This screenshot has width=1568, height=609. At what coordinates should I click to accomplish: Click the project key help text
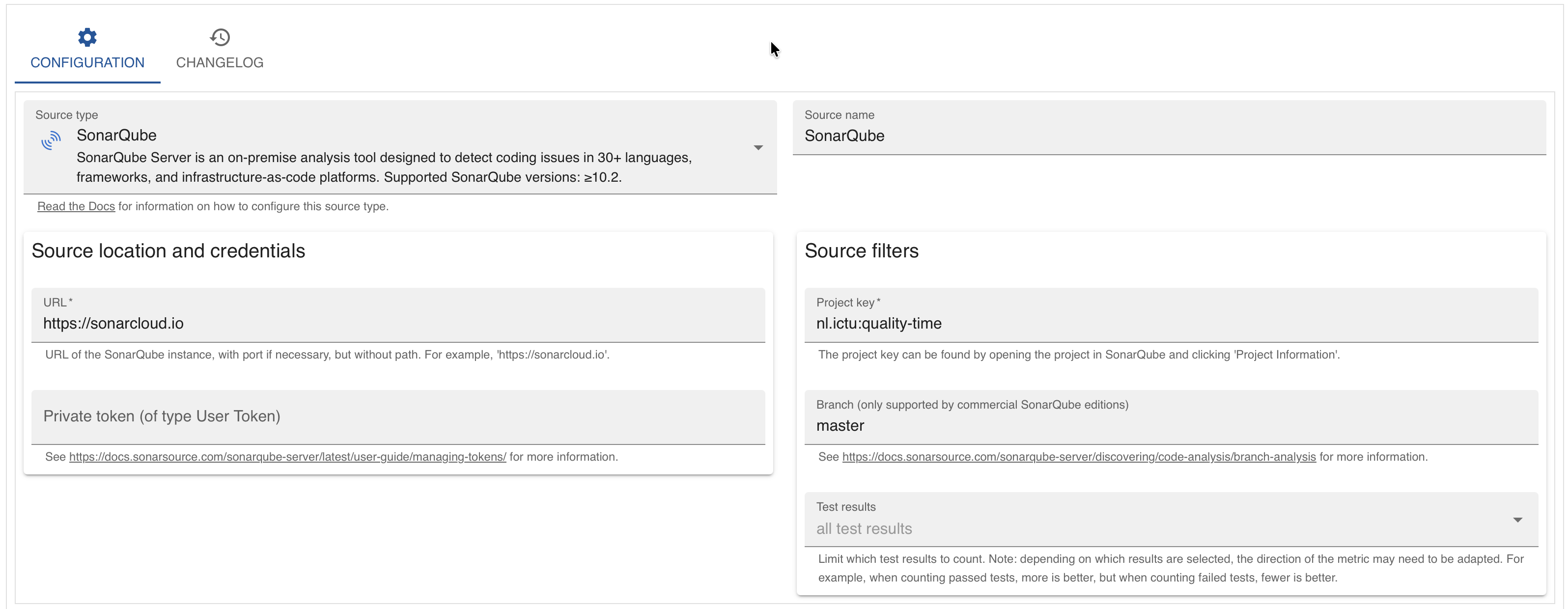1079,355
